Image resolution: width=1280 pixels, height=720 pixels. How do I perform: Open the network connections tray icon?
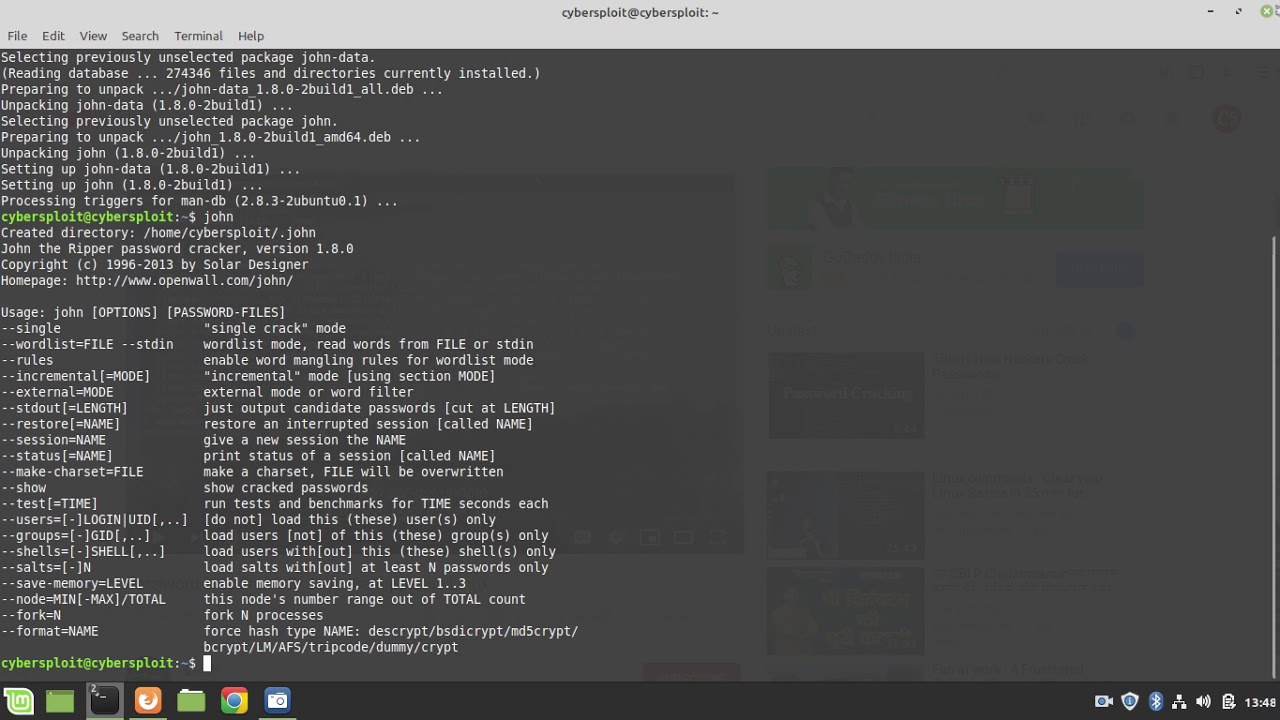(1179, 702)
